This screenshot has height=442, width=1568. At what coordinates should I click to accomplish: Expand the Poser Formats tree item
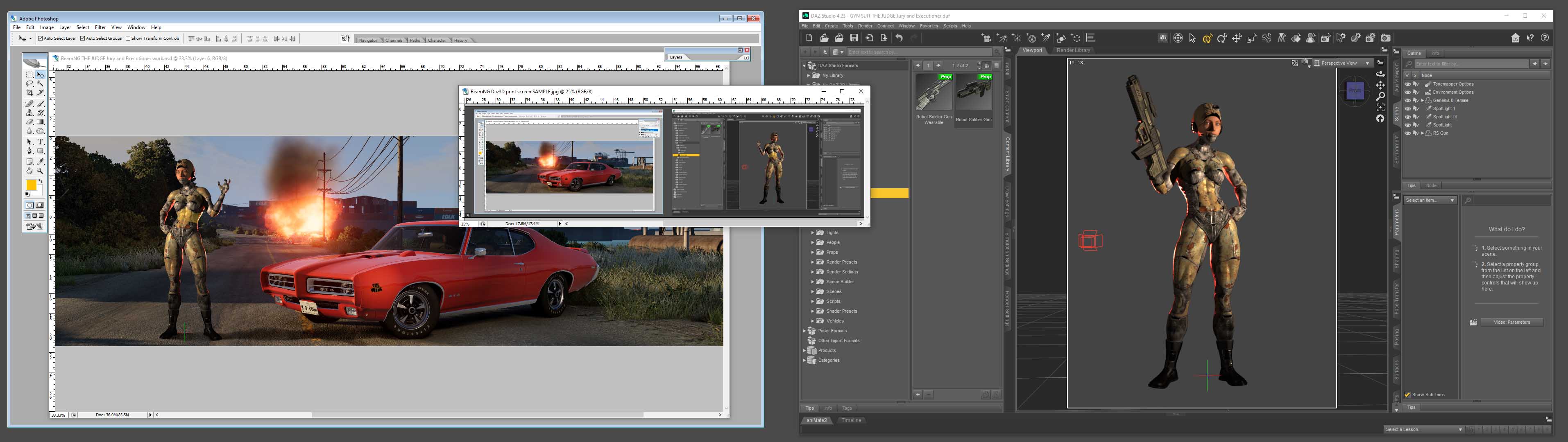tap(804, 331)
